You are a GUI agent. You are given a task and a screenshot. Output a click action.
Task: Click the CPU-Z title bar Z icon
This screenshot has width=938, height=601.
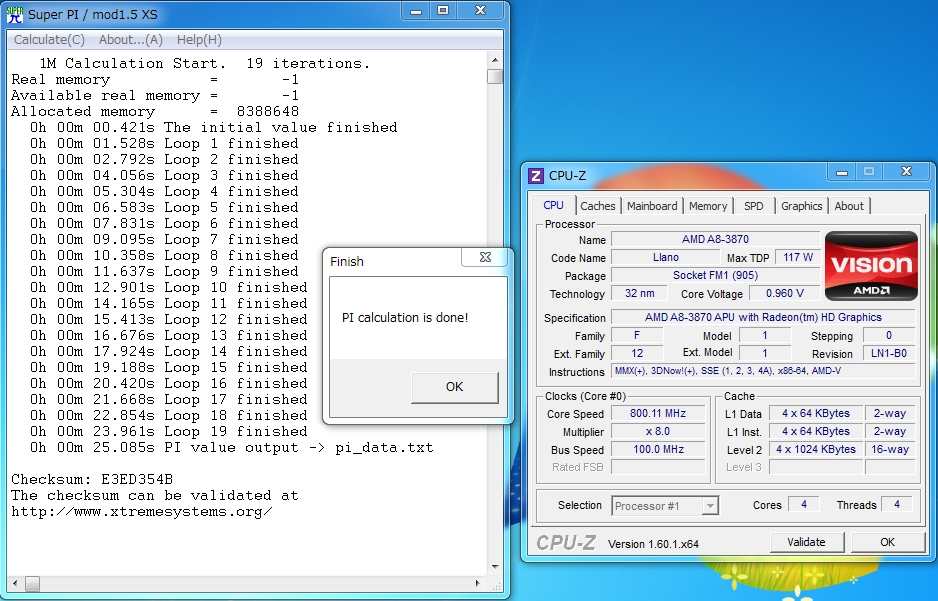click(536, 175)
